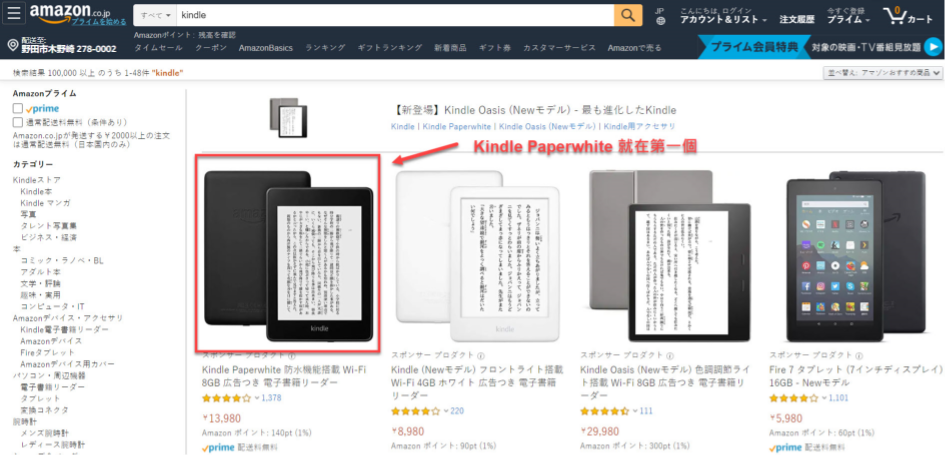Click the Amazon.co.jp logo
Screen dimensions: 945x455
tap(70, 11)
